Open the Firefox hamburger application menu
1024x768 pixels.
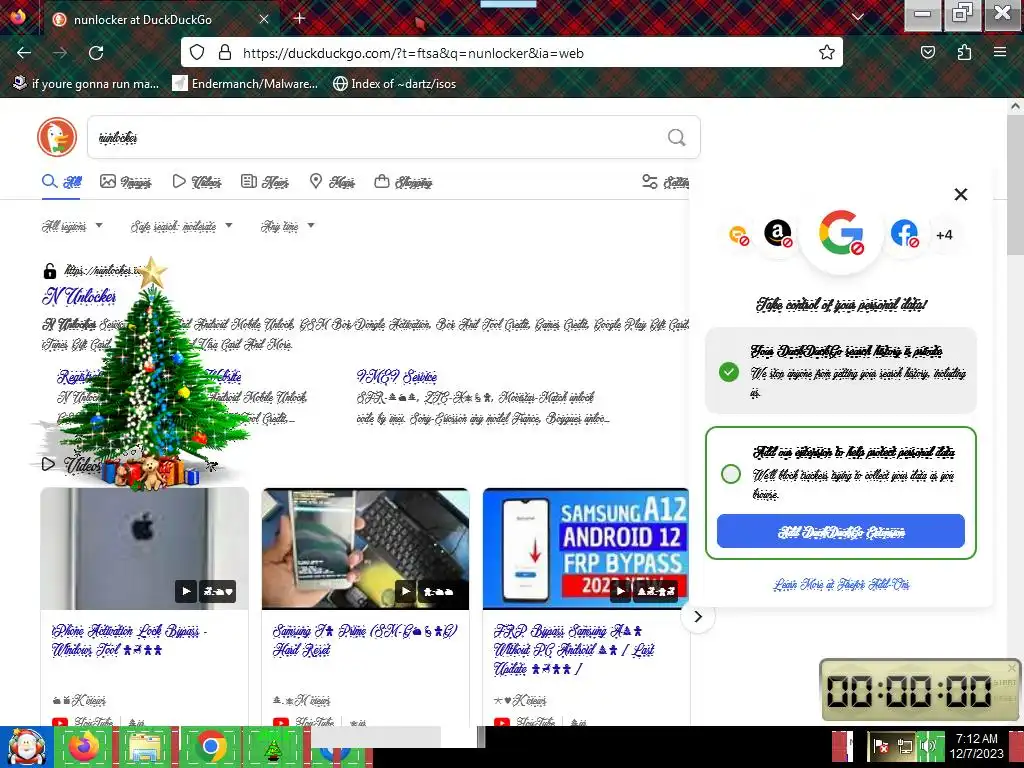tap(1000, 52)
